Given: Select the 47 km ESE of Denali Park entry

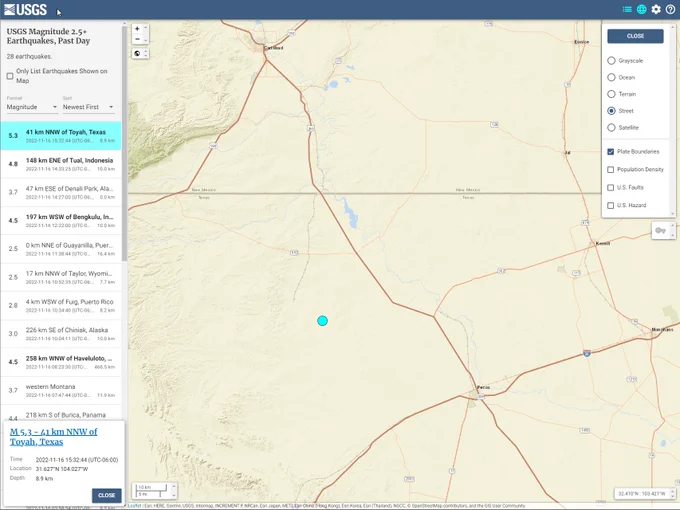Looking at the screenshot, I should (61, 192).
